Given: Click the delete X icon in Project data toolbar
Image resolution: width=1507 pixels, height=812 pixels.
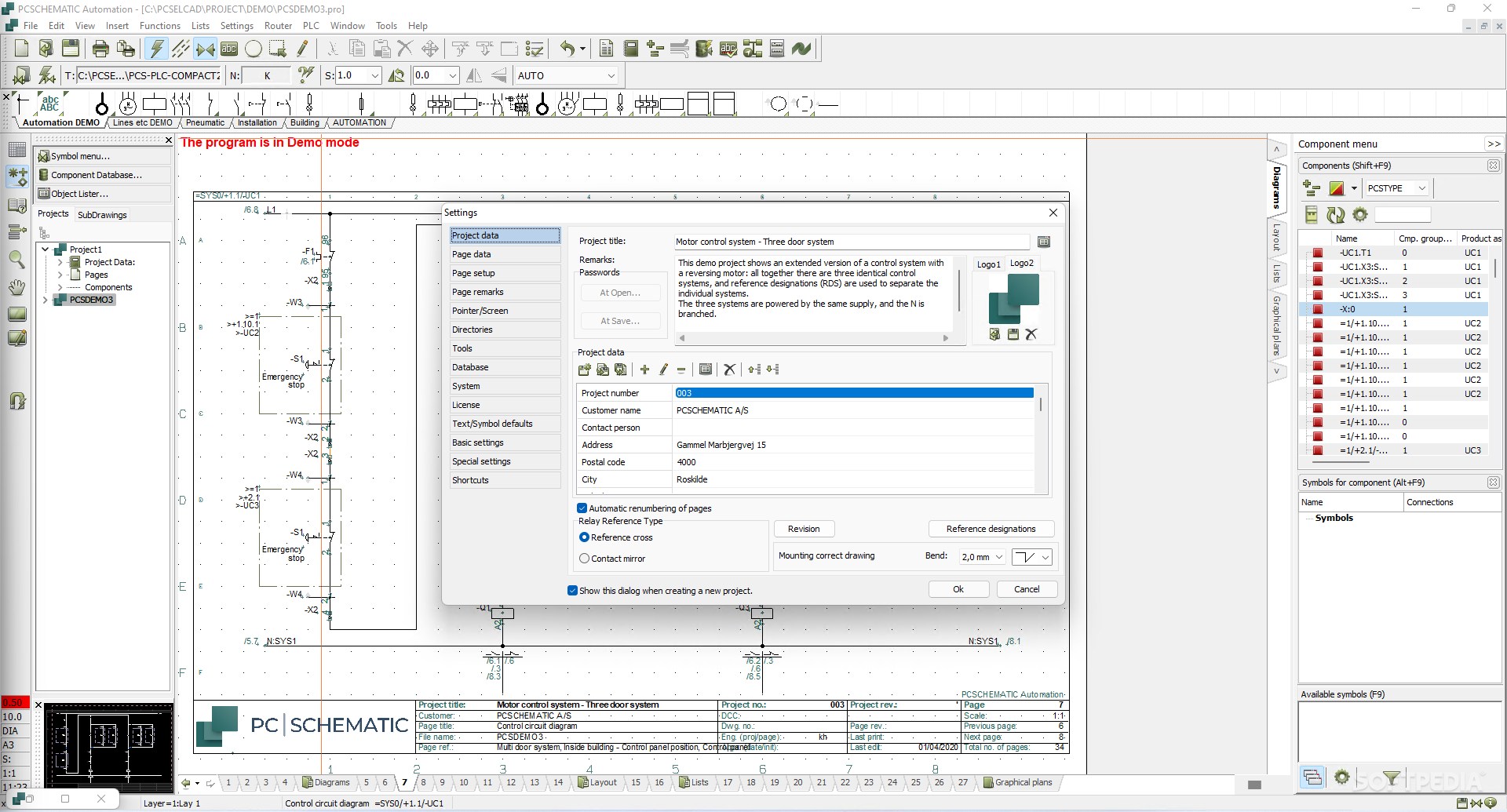Looking at the screenshot, I should tap(729, 370).
